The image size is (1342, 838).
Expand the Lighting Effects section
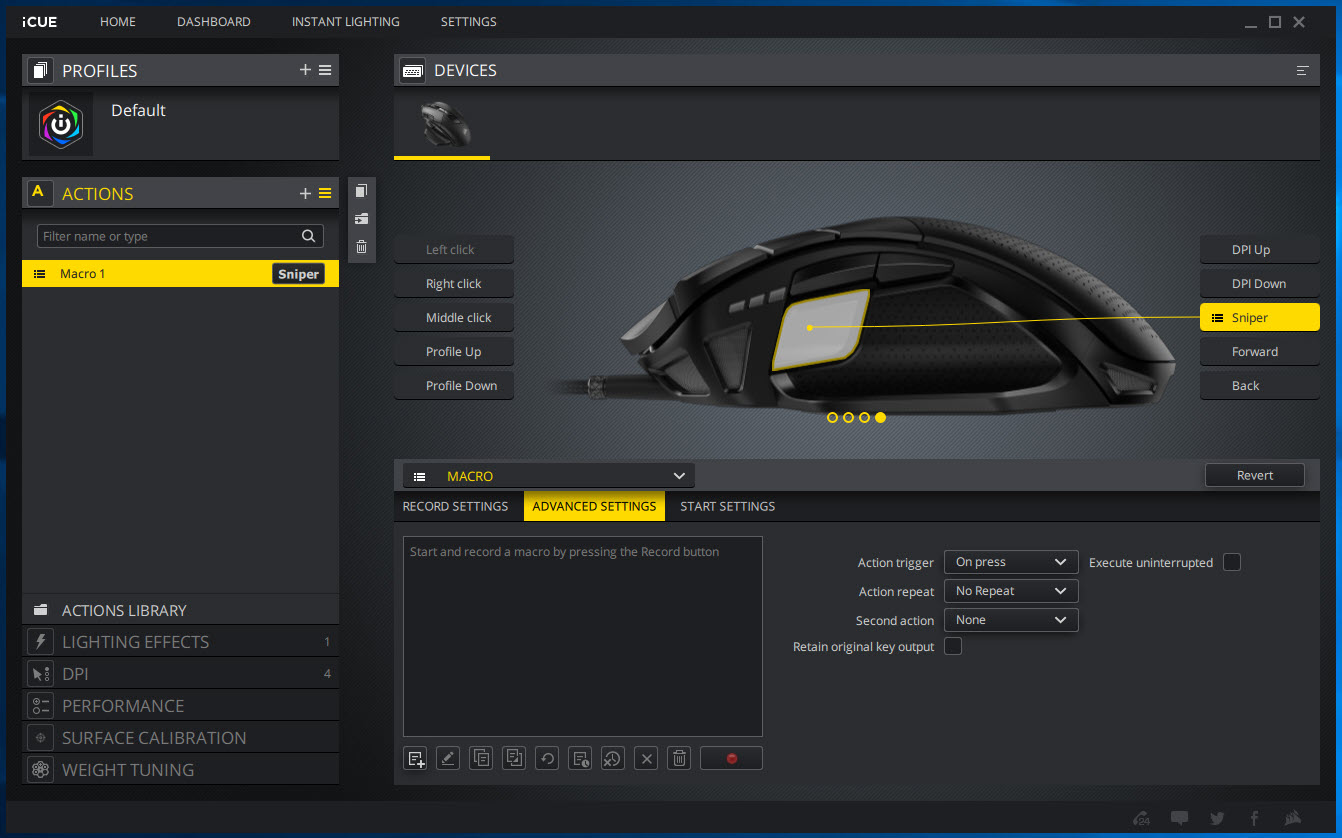pyautogui.click(x=180, y=642)
